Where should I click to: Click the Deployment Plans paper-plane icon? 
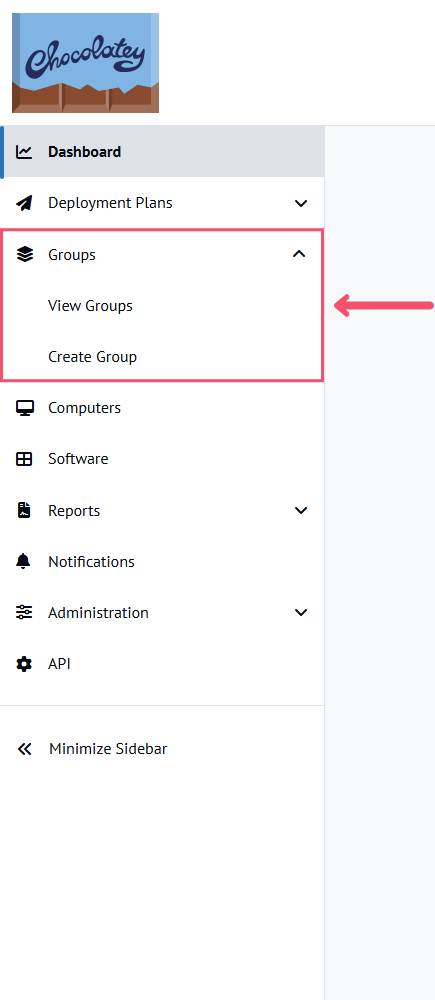24,203
